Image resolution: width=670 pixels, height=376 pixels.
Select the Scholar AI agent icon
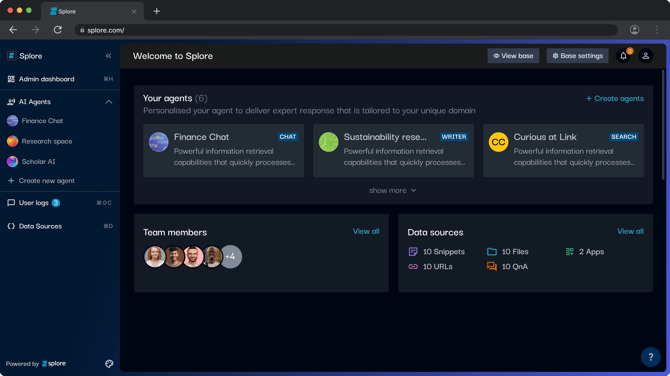pos(12,162)
